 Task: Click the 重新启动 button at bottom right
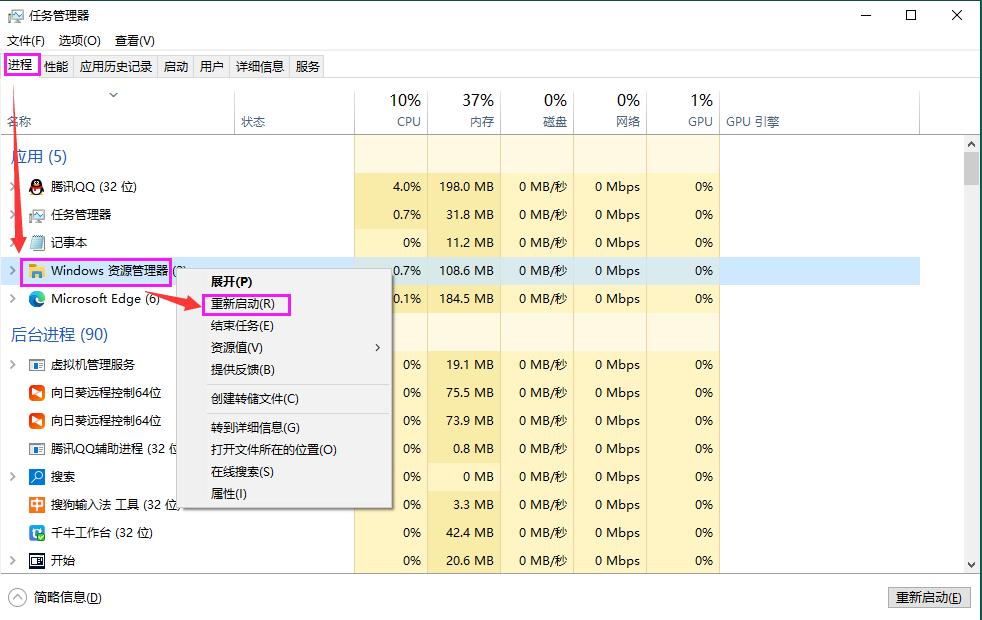click(929, 597)
